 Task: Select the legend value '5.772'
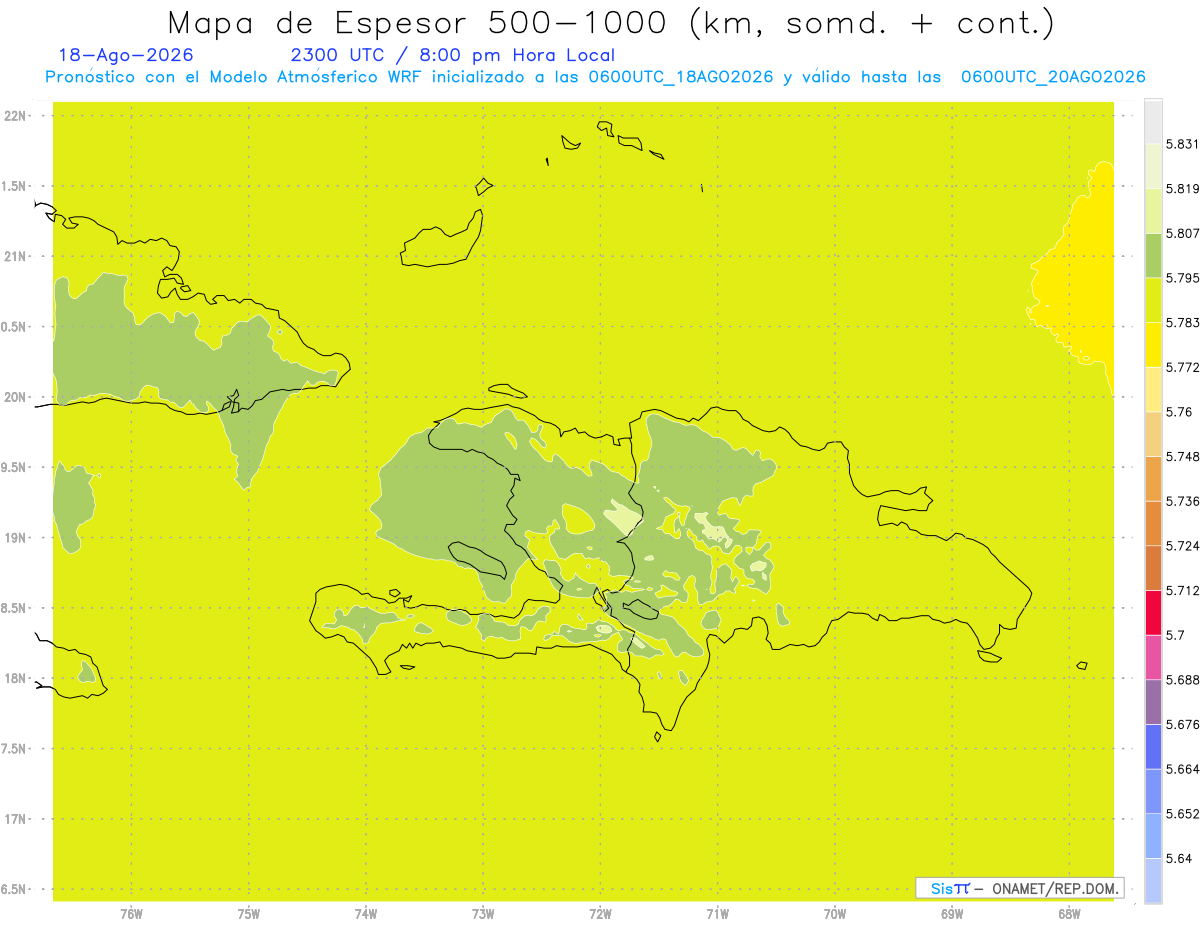click(1182, 367)
